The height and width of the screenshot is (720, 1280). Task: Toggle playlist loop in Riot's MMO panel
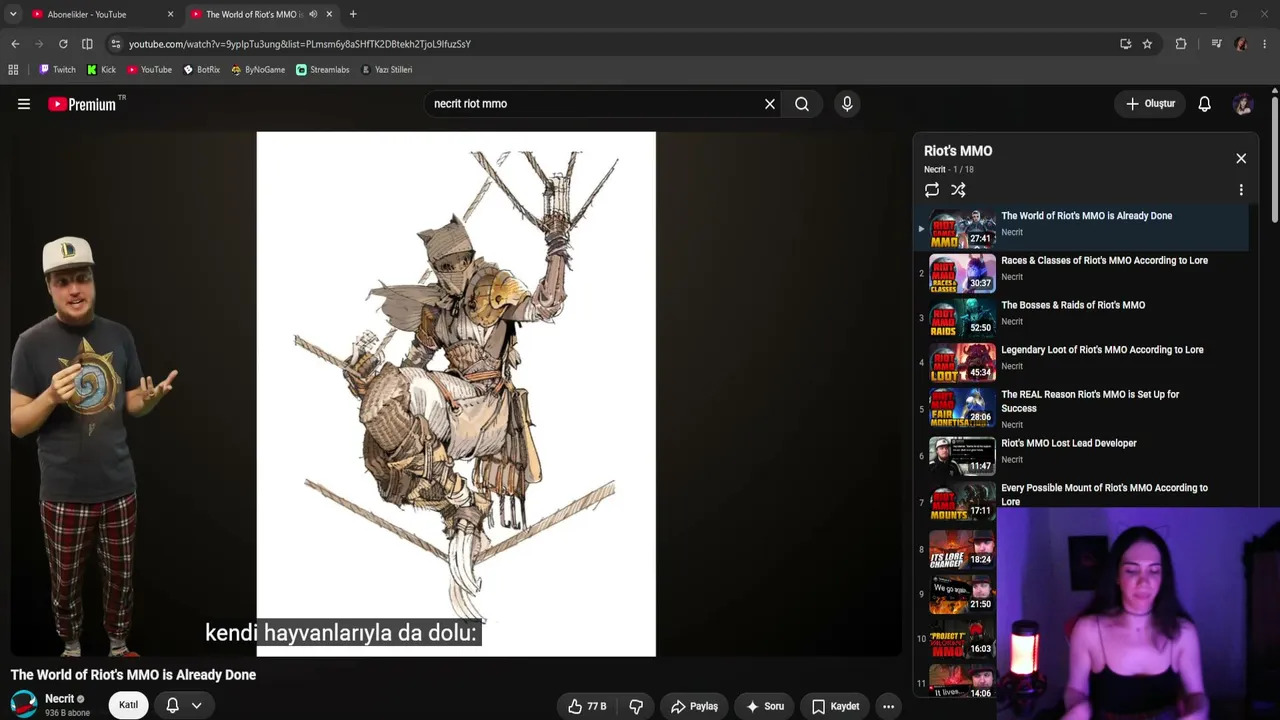[x=932, y=190]
